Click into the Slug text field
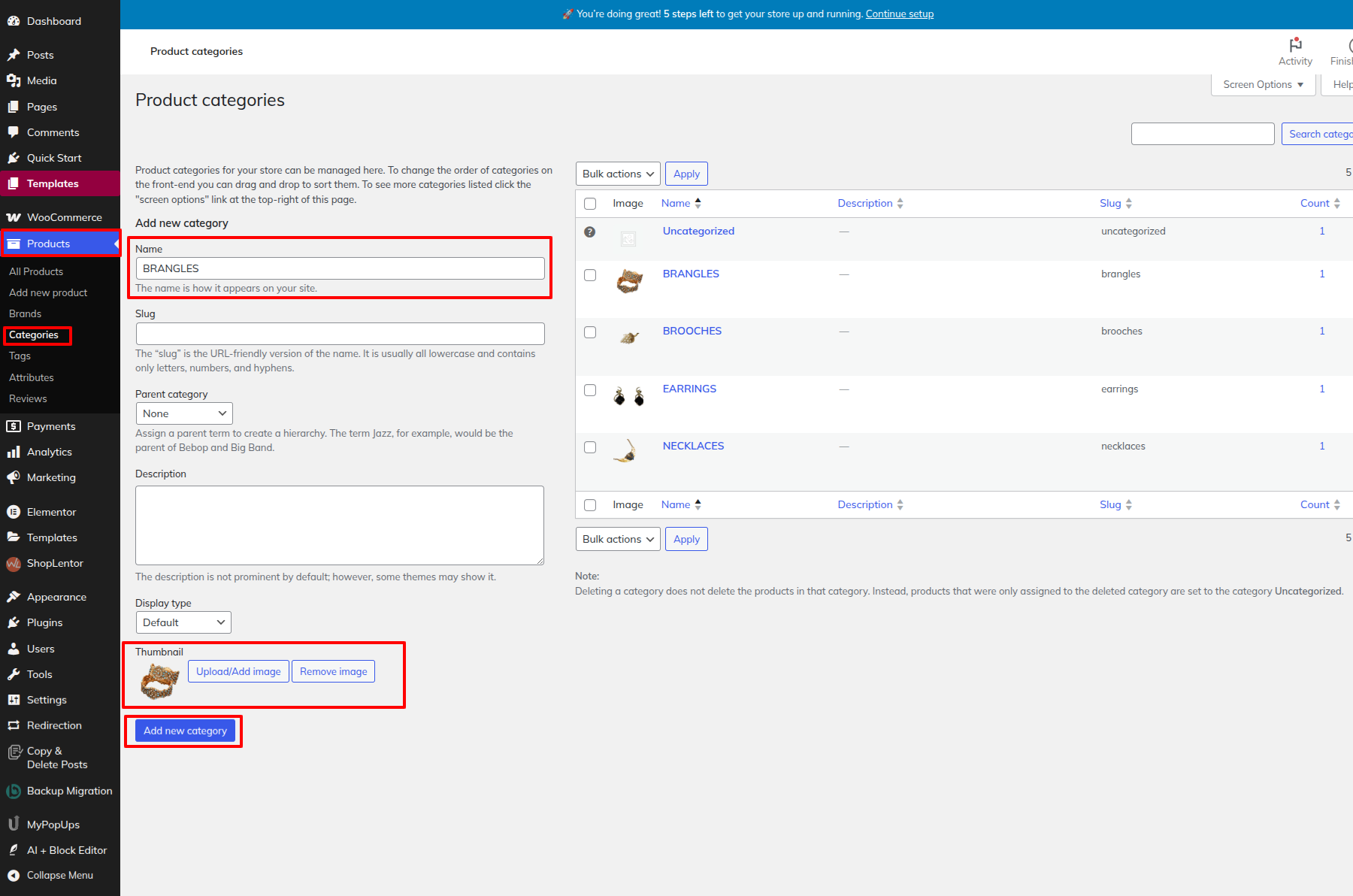 click(x=340, y=334)
